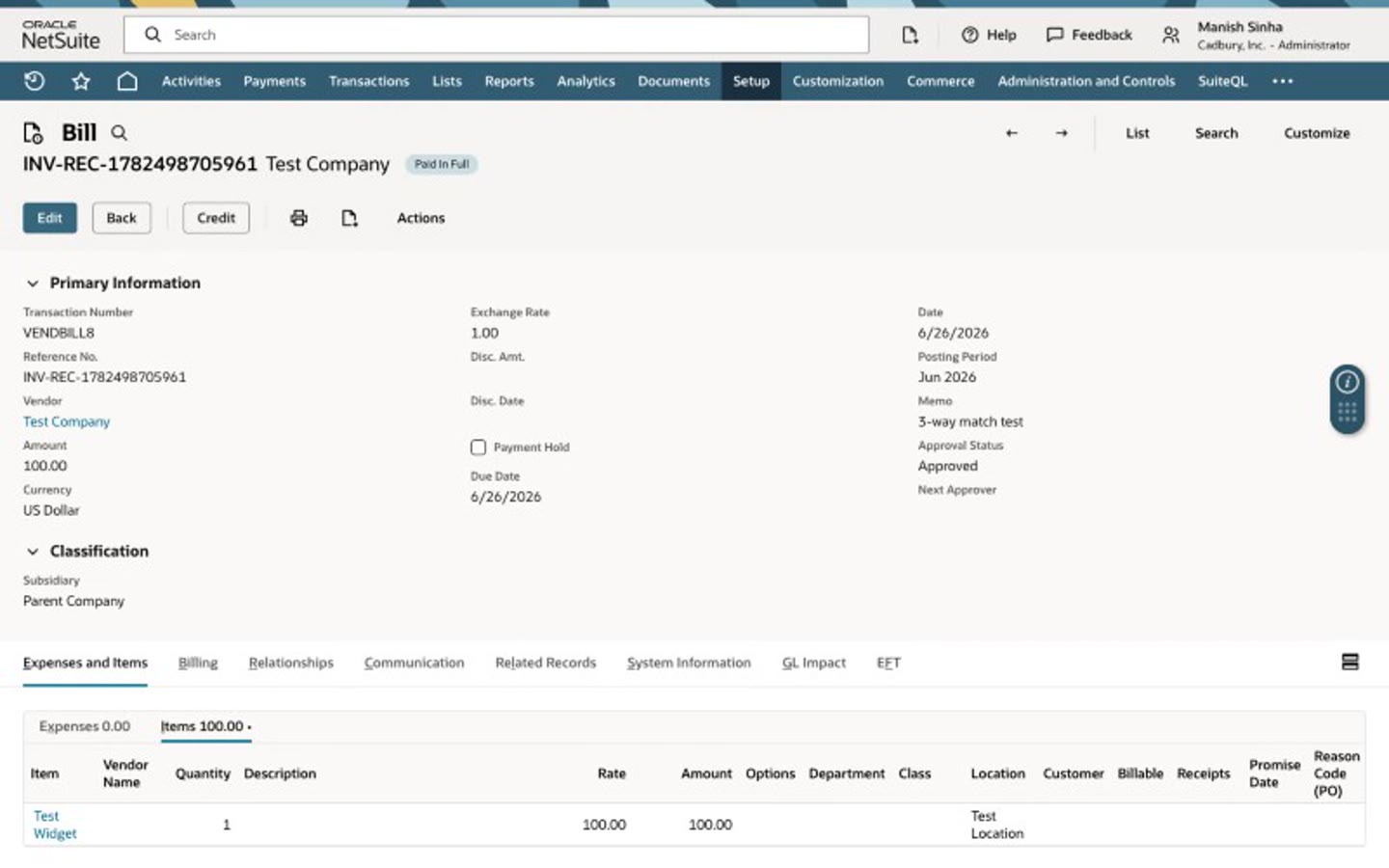Click the Credit button
1389x868 pixels.
216,218
